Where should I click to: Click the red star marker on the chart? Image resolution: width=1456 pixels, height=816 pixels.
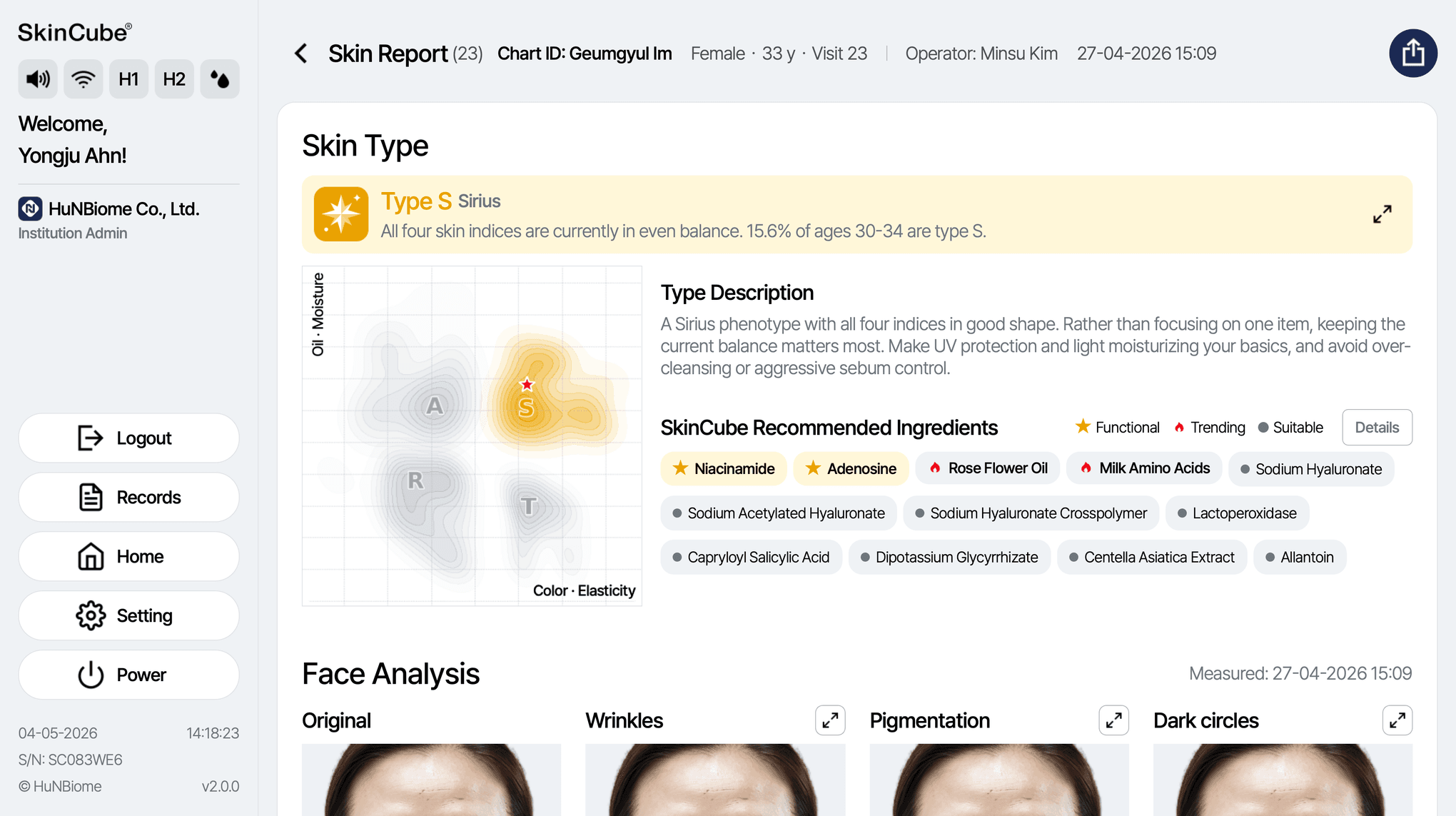coord(527,385)
